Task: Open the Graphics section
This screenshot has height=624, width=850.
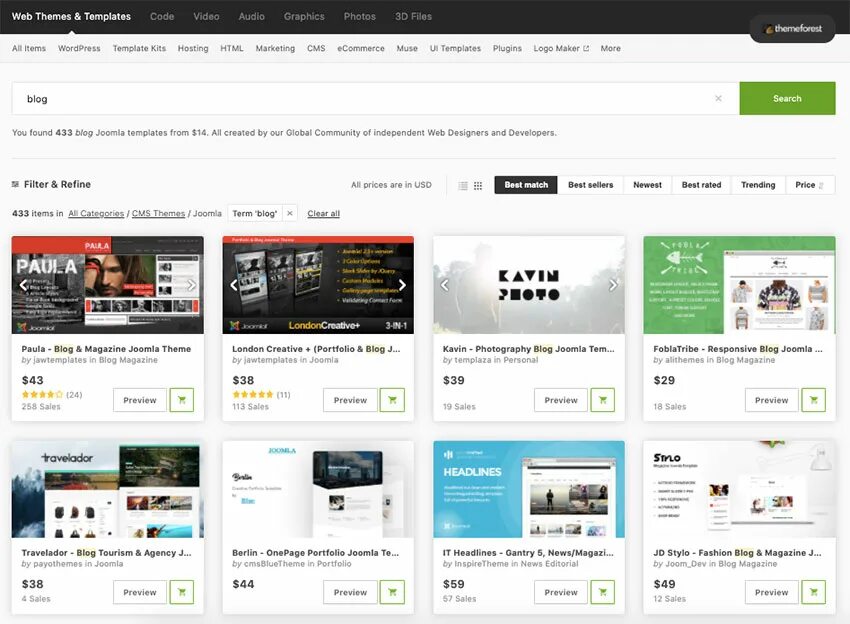Action: click(304, 16)
